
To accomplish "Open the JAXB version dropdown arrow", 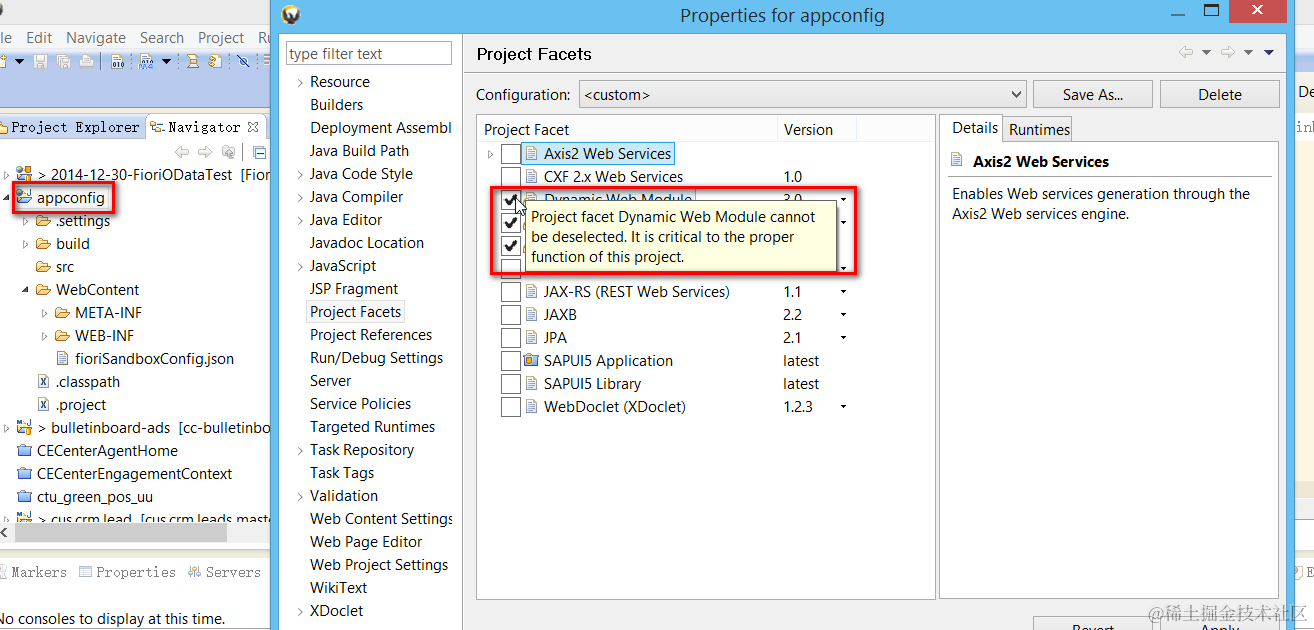I will [x=843, y=315].
